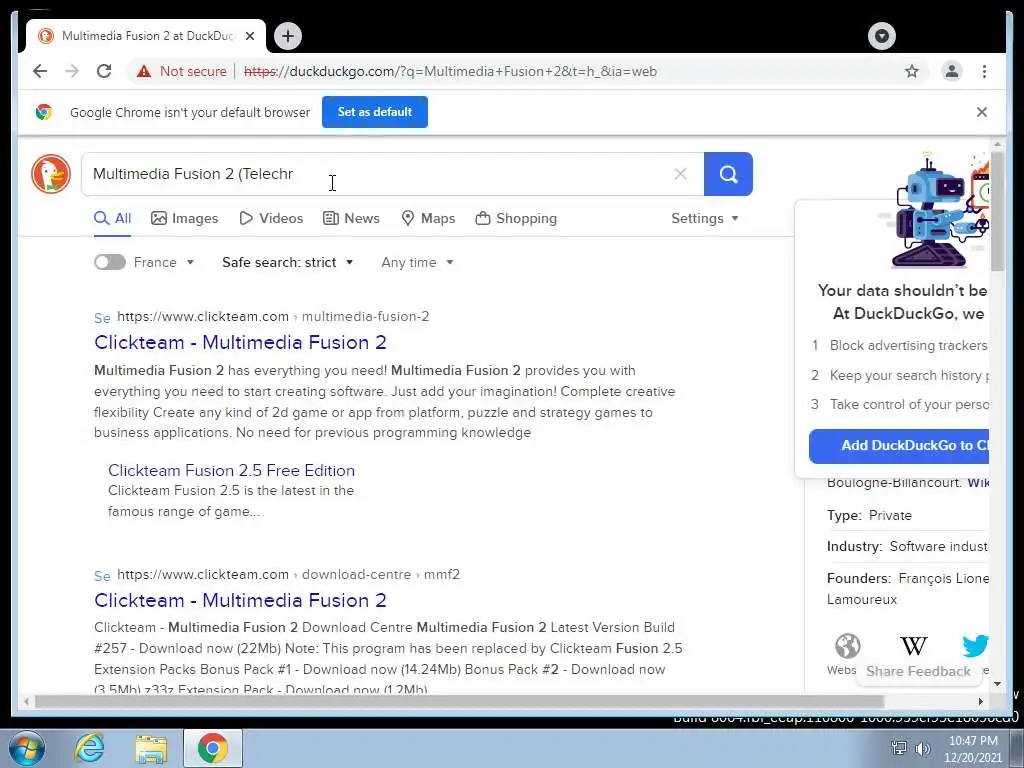
Task: Click the horizontal scrollbar at page bottom
Action: [459, 701]
